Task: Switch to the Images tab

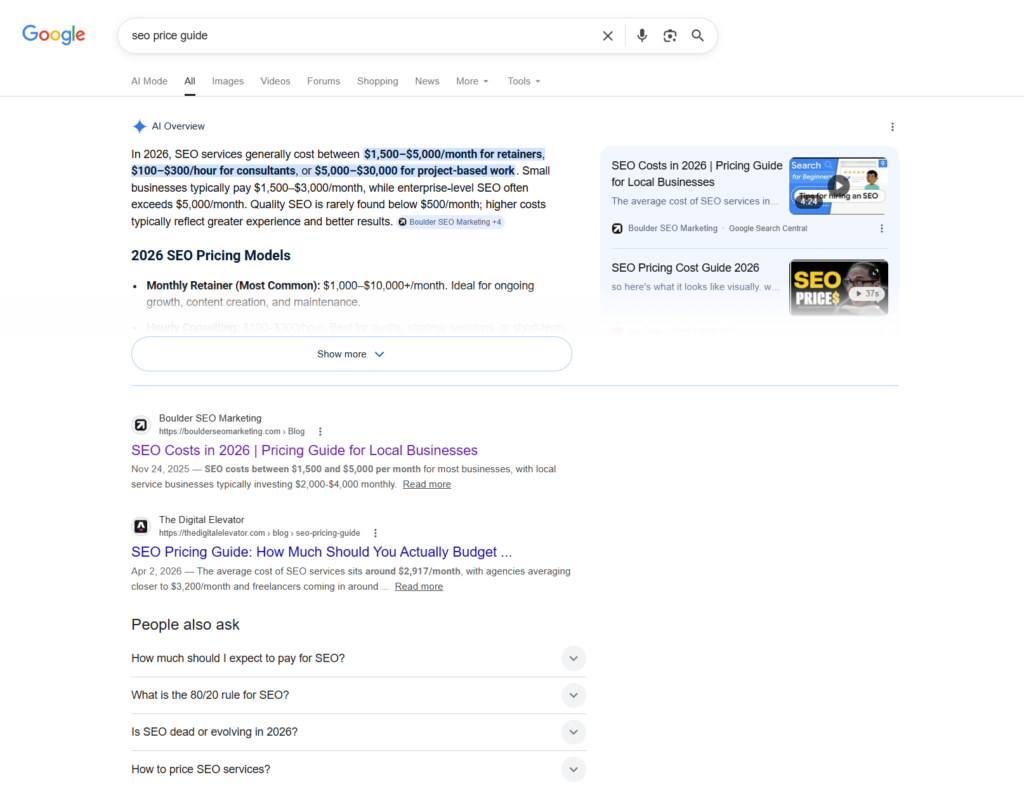Action: [x=227, y=81]
